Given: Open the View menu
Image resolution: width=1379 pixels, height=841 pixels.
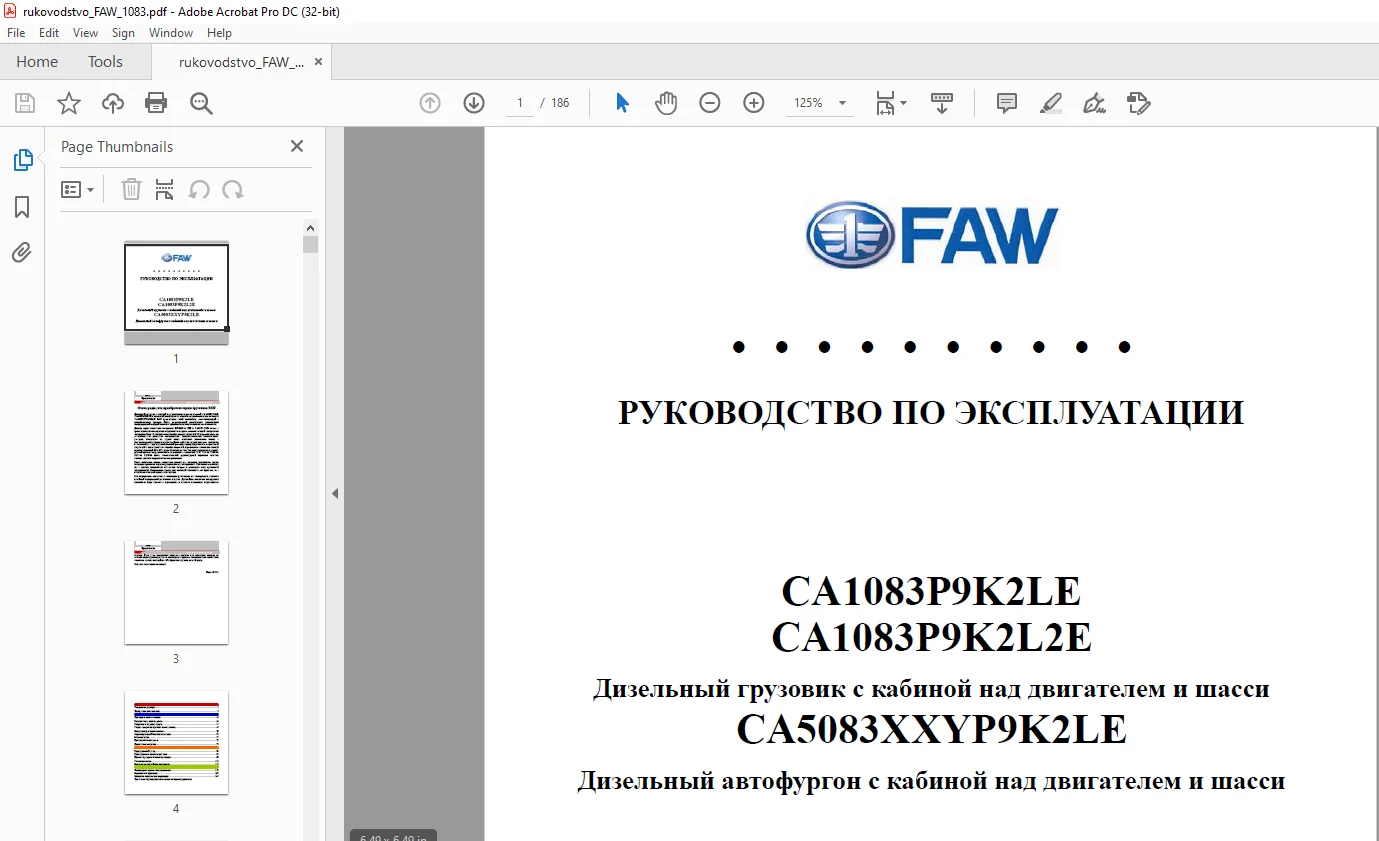Looking at the screenshot, I should coord(85,33).
